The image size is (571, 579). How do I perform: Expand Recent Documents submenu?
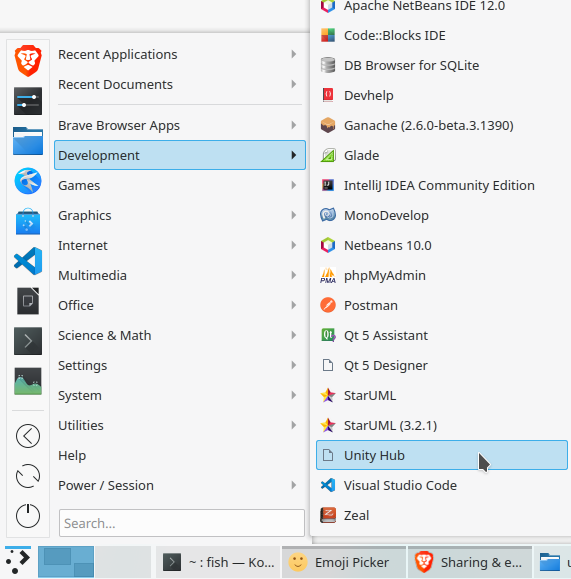pyautogui.click(x=180, y=85)
